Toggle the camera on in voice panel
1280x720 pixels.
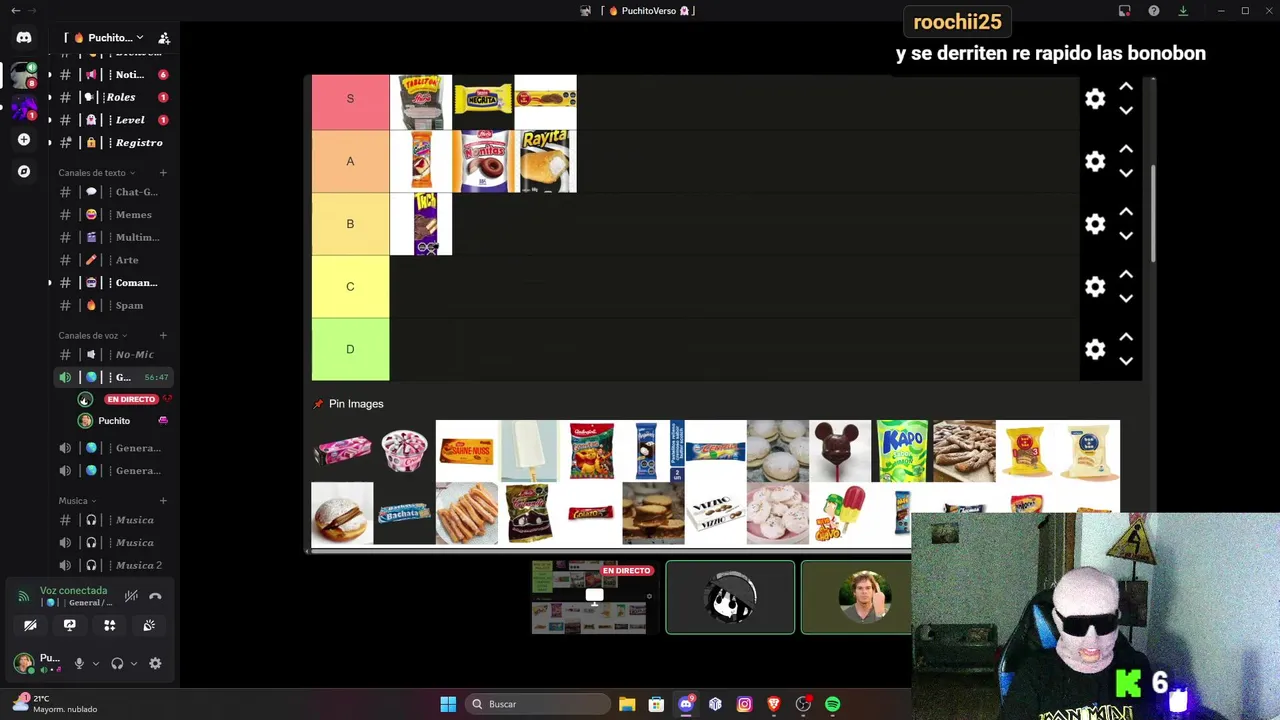pos(30,625)
